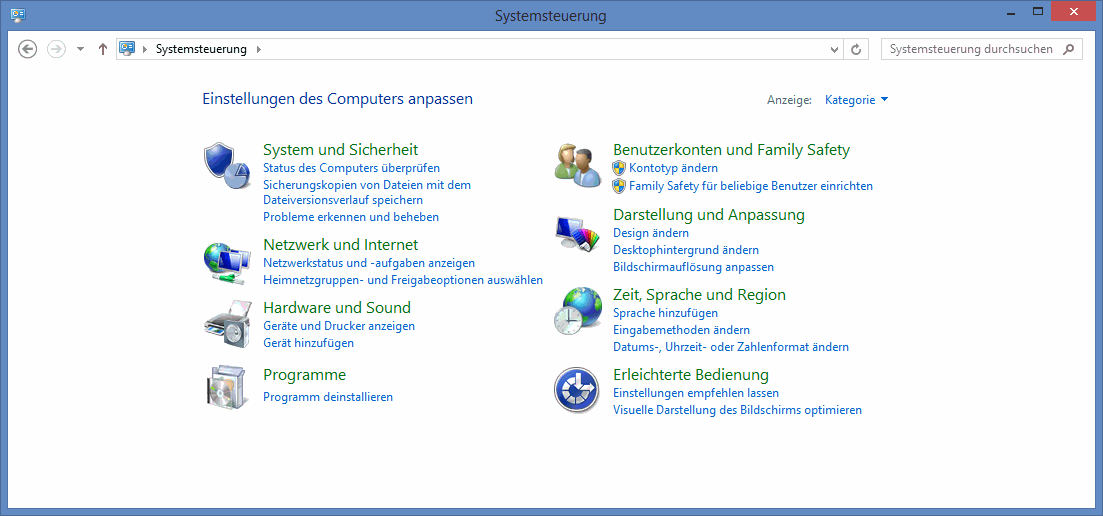Screen dimensions: 1103x516
Task: Click the Programme software box icon
Action: tap(227, 388)
